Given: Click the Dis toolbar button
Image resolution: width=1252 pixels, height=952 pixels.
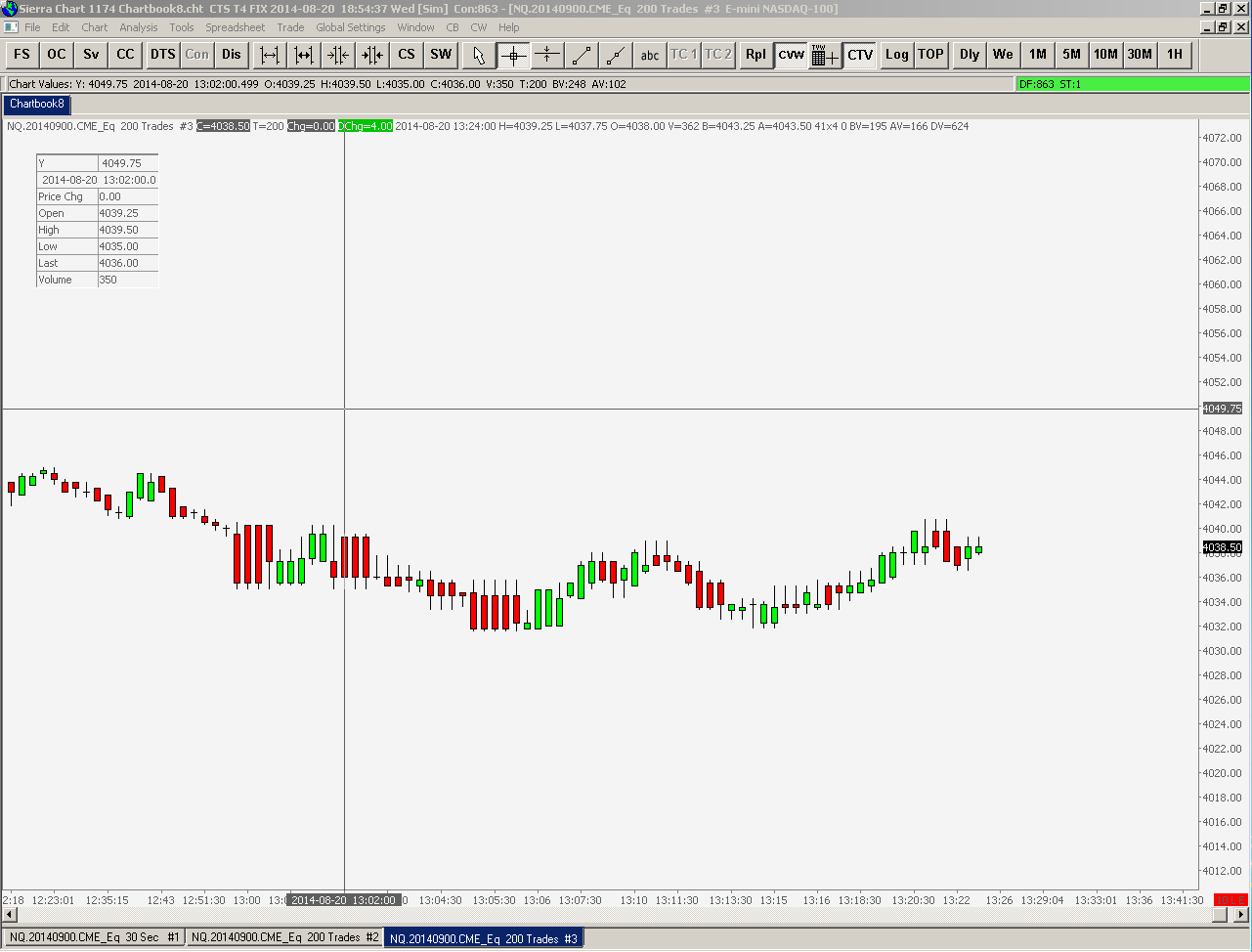Looking at the screenshot, I should pyautogui.click(x=232, y=55).
